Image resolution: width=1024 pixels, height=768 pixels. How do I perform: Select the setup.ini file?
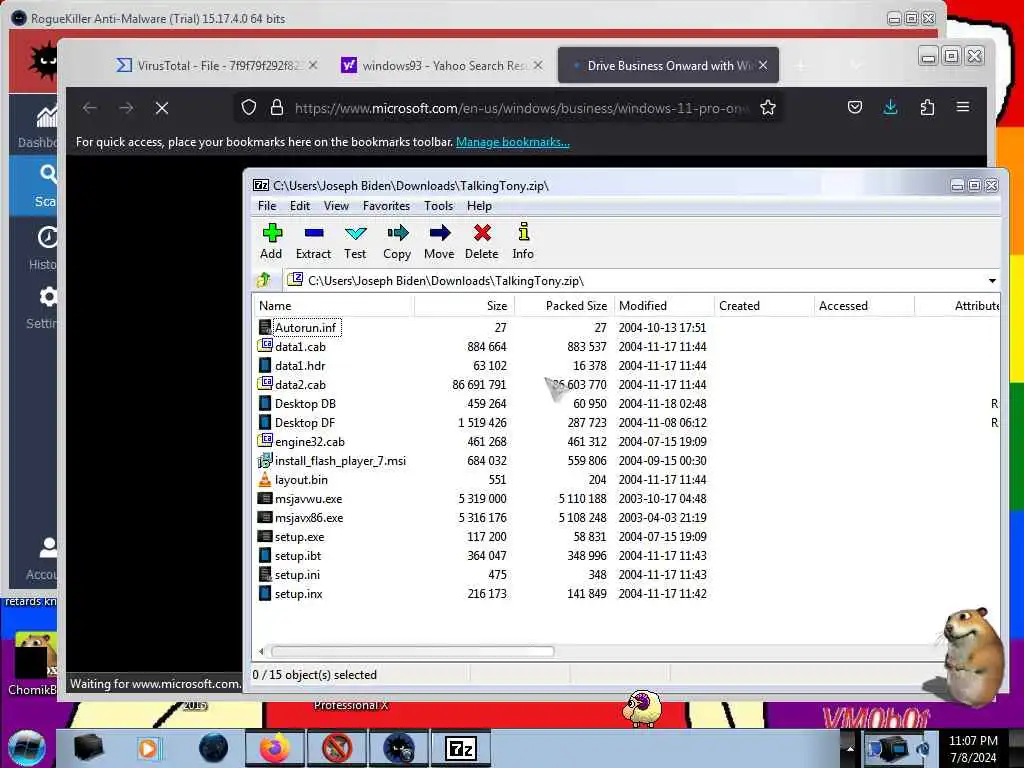297,575
